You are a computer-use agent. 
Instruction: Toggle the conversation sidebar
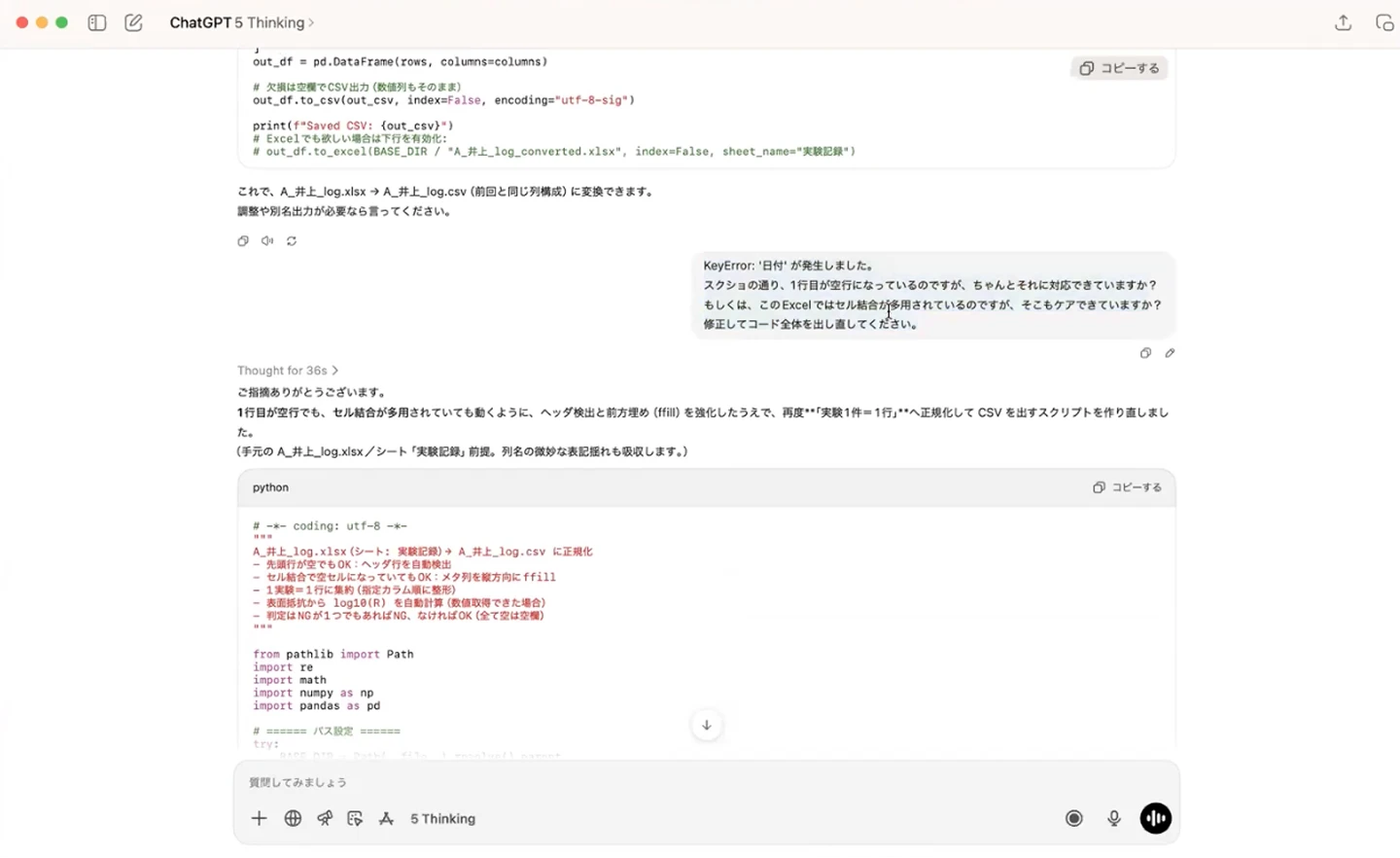(x=96, y=22)
